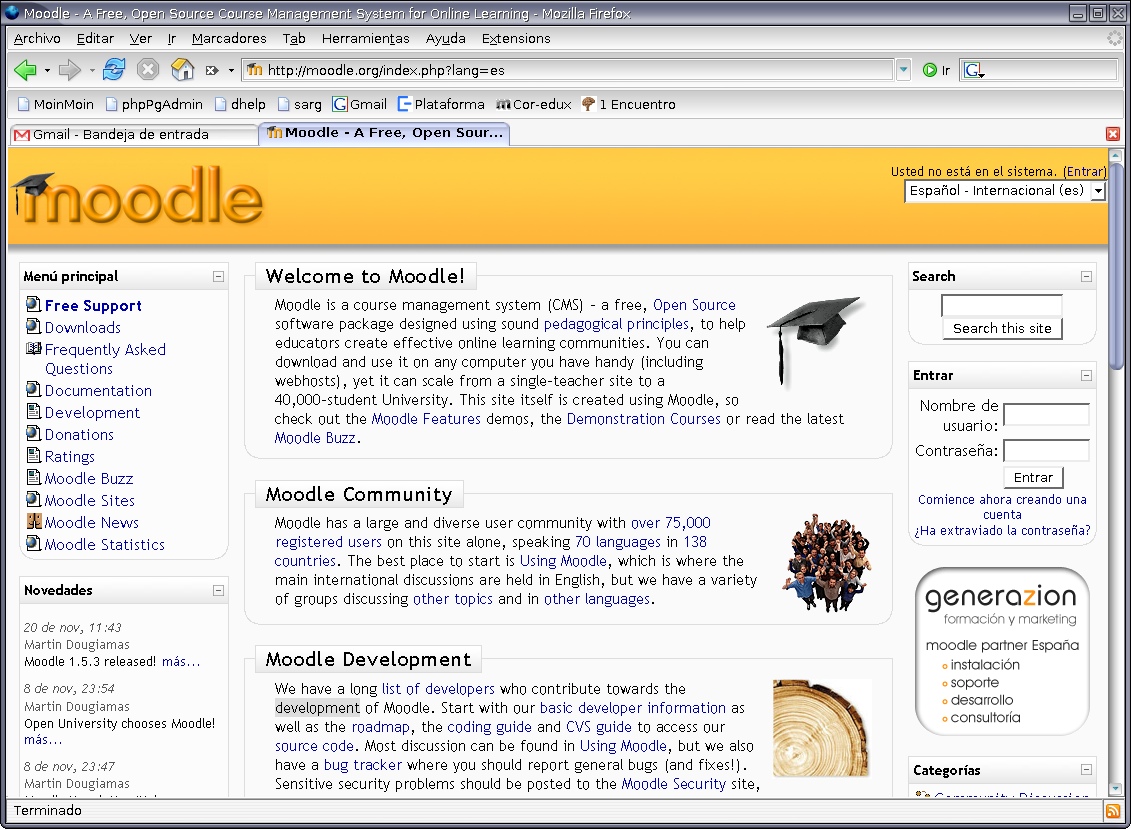The width and height of the screenshot is (1131, 829).
Task: Click the Moodle logo in header
Action: pyautogui.click(x=137, y=197)
